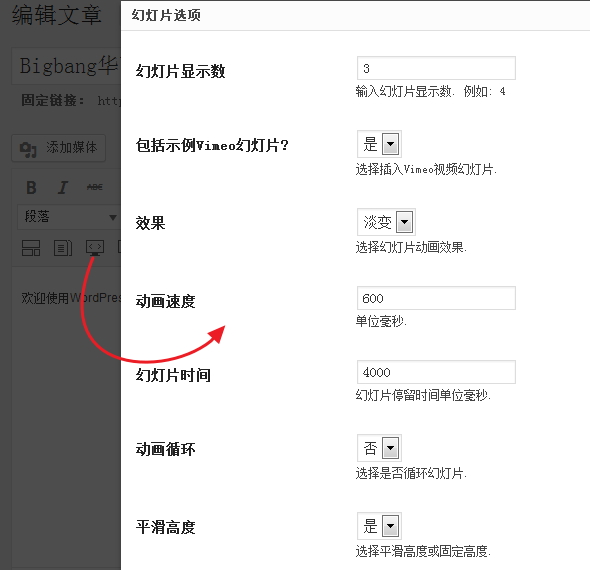The width and height of the screenshot is (590, 570).
Task: Open the 平滑高度 是 dropdown
Action: pyautogui.click(x=379, y=526)
